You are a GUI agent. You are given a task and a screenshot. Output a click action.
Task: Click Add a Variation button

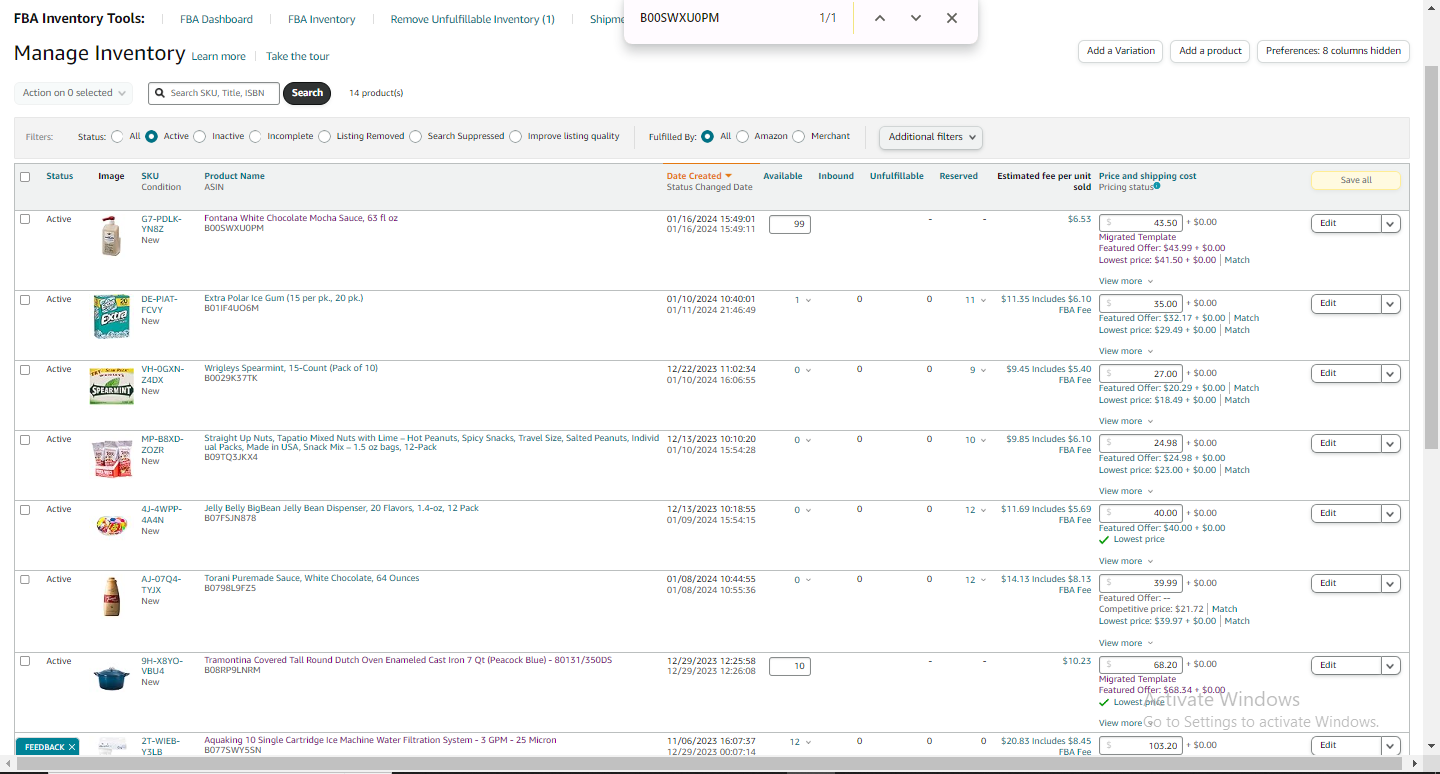coord(1120,51)
